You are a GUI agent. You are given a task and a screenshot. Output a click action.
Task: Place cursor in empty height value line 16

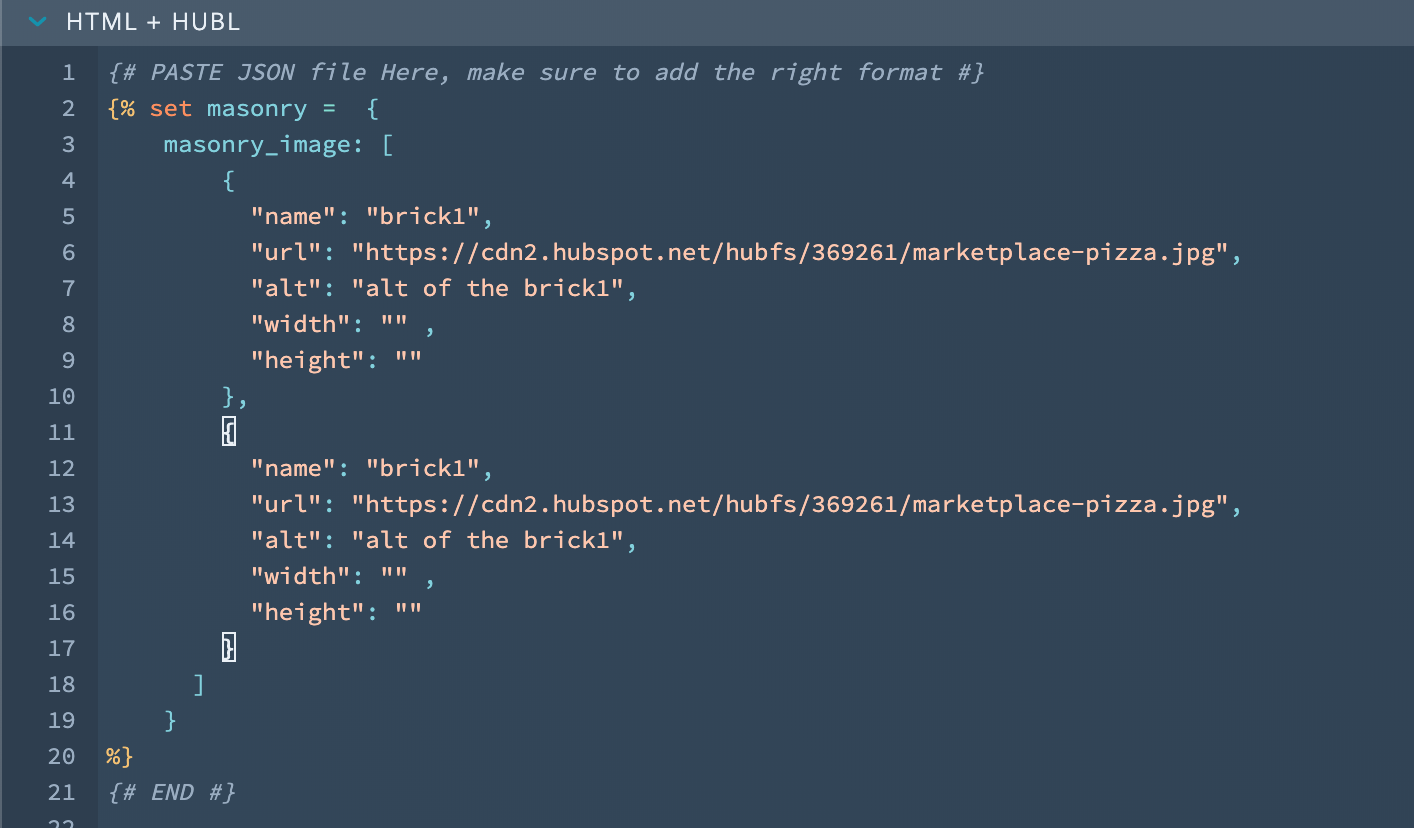pyautogui.click(x=408, y=612)
